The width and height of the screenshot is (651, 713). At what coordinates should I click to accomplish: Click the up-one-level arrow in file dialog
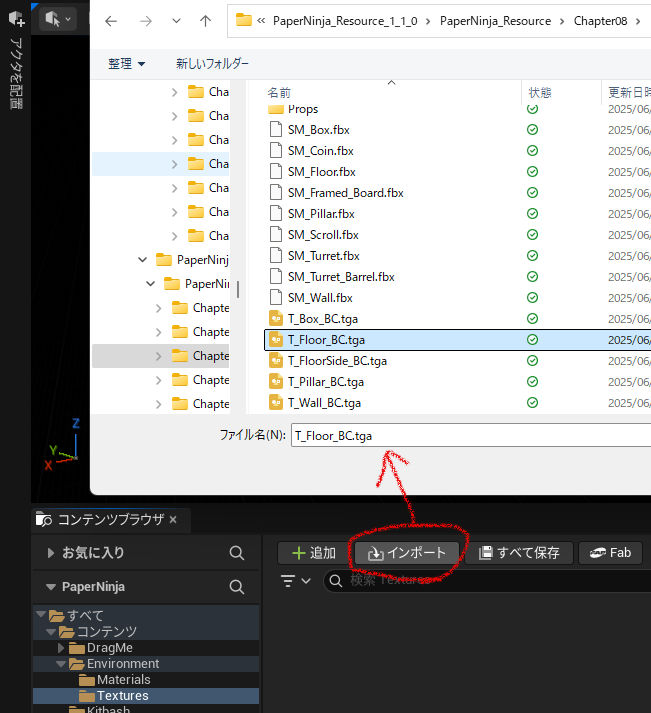tap(205, 20)
